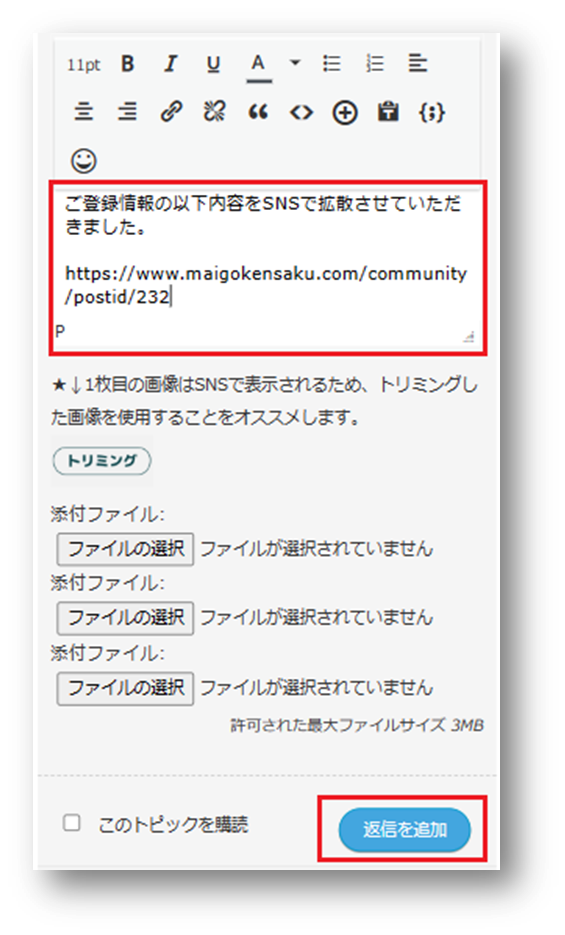This screenshot has width=565, height=935.
Task: Open the text color dropdown arrow
Action: (294, 62)
